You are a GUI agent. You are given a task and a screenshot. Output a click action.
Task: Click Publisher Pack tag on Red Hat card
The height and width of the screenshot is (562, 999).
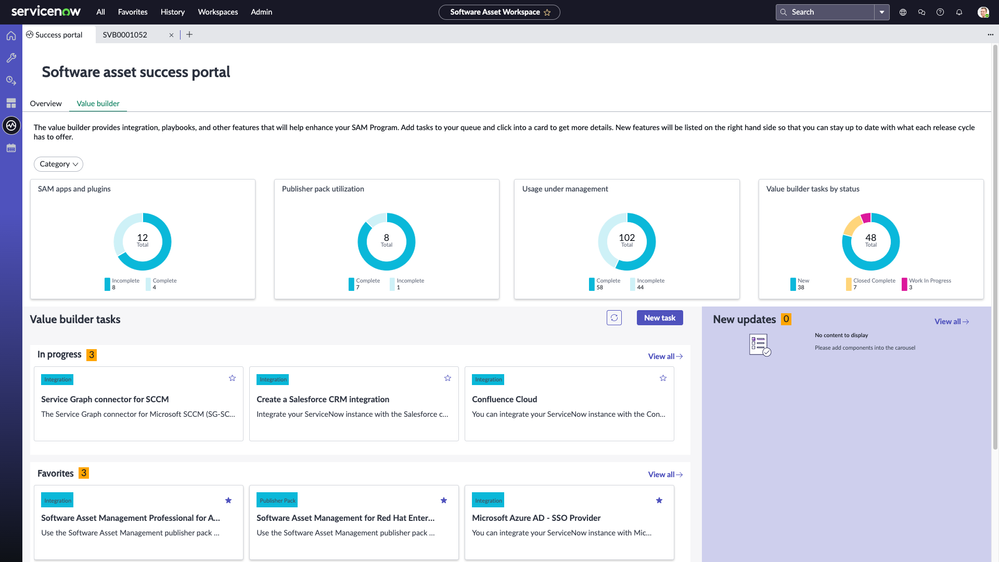point(277,500)
